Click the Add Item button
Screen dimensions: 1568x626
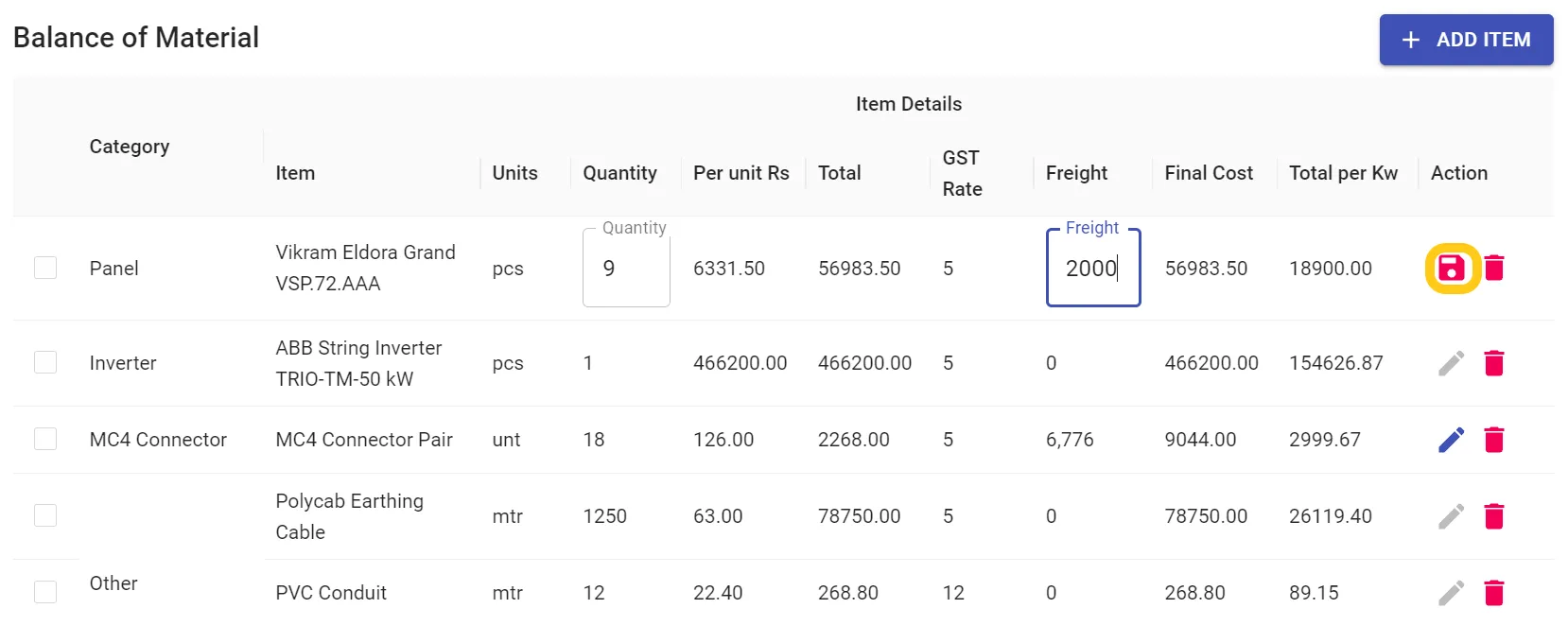click(1466, 40)
